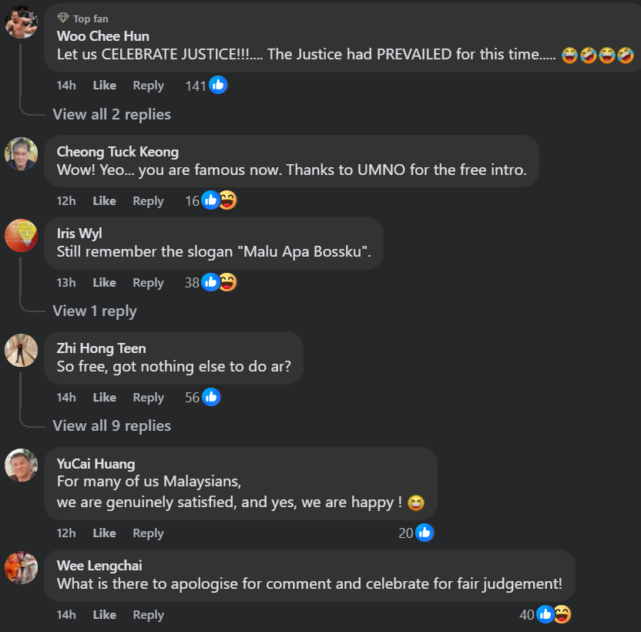This screenshot has width=641, height=632.
Task: Click the 13h timestamp on Iris Wyl's comment
Action: [66, 282]
